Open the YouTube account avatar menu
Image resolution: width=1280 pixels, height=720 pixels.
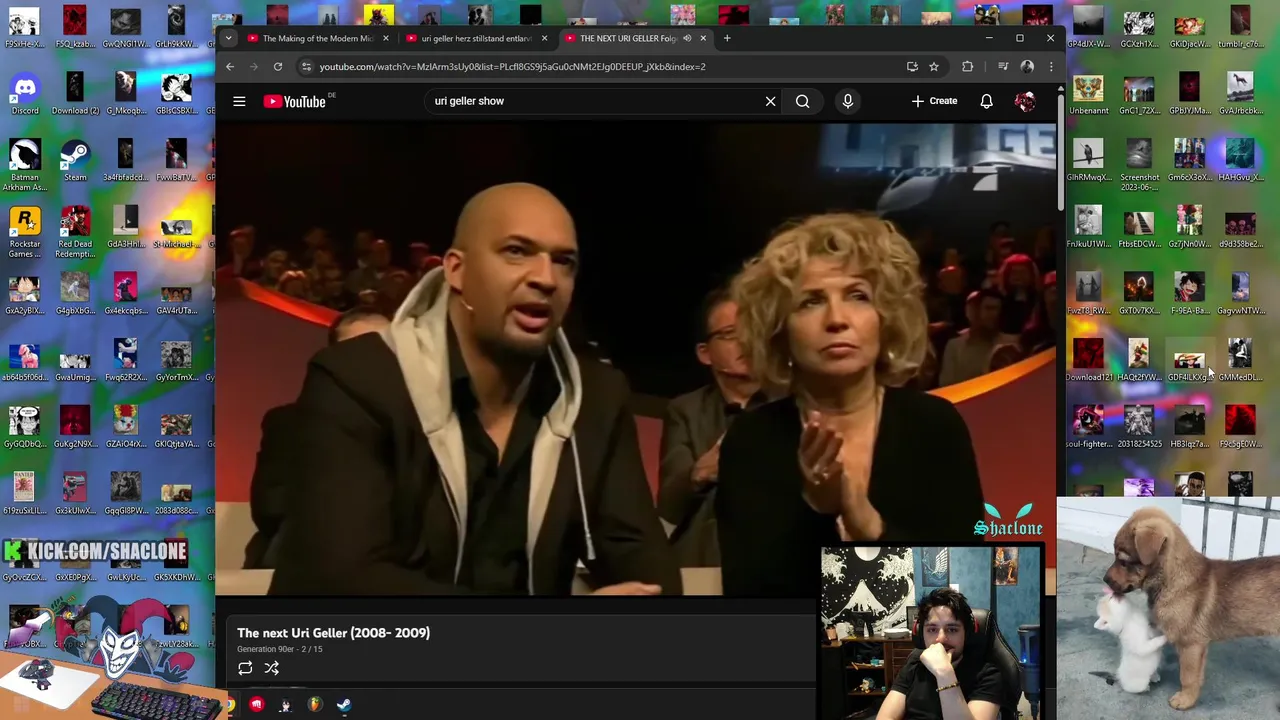[1025, 101]
